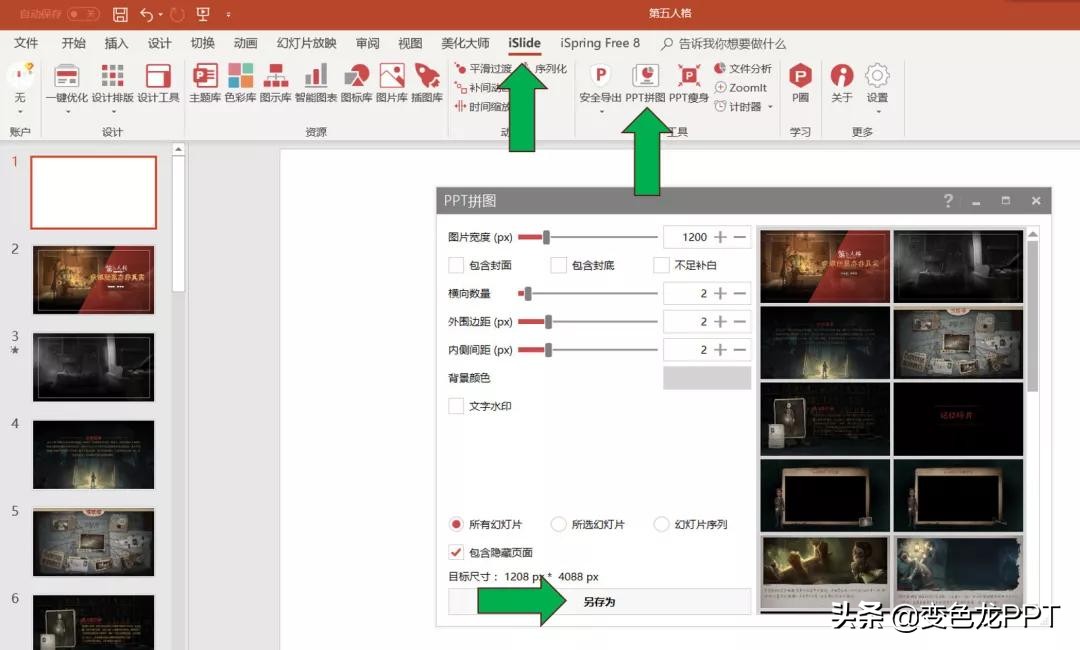Open the 色彩库 color library
Viewport: 1080px width, 650px height.
point(240,83)
